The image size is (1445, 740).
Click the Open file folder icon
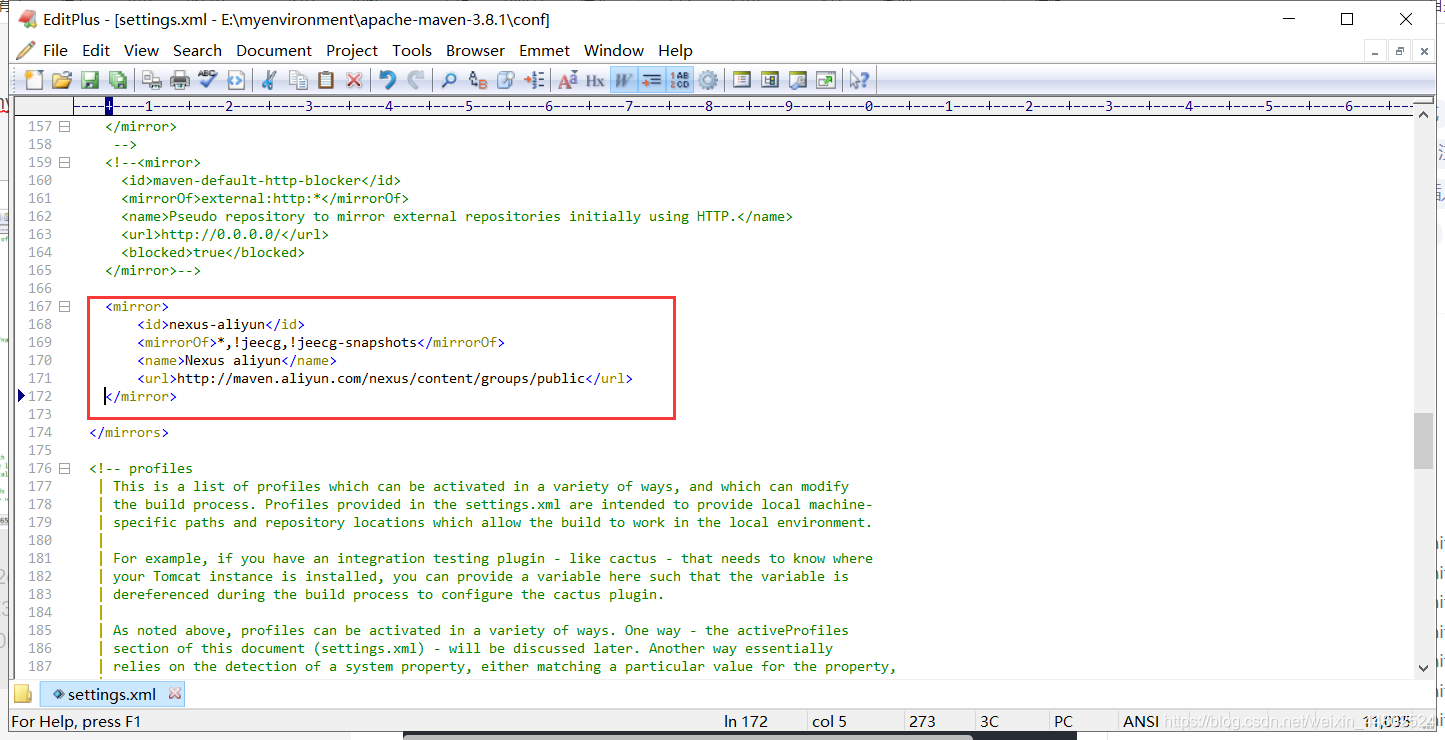[62, 80]
